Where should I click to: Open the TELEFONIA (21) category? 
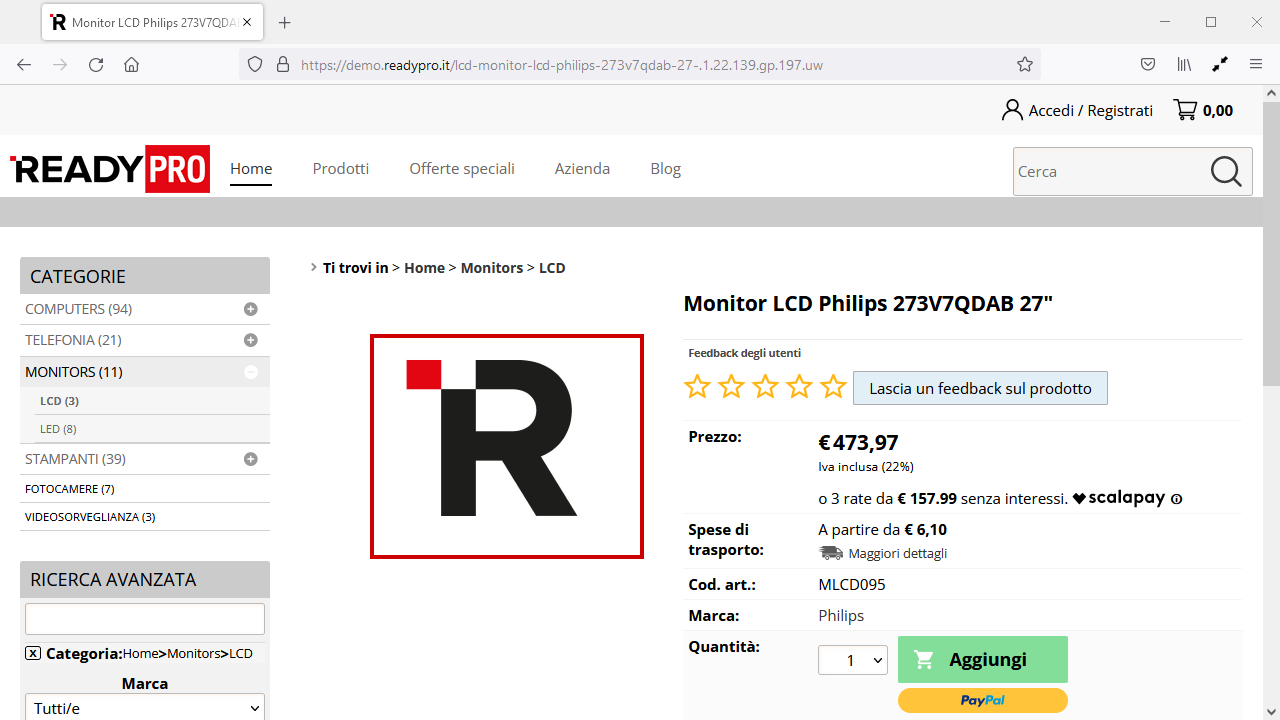click(73, 340)
